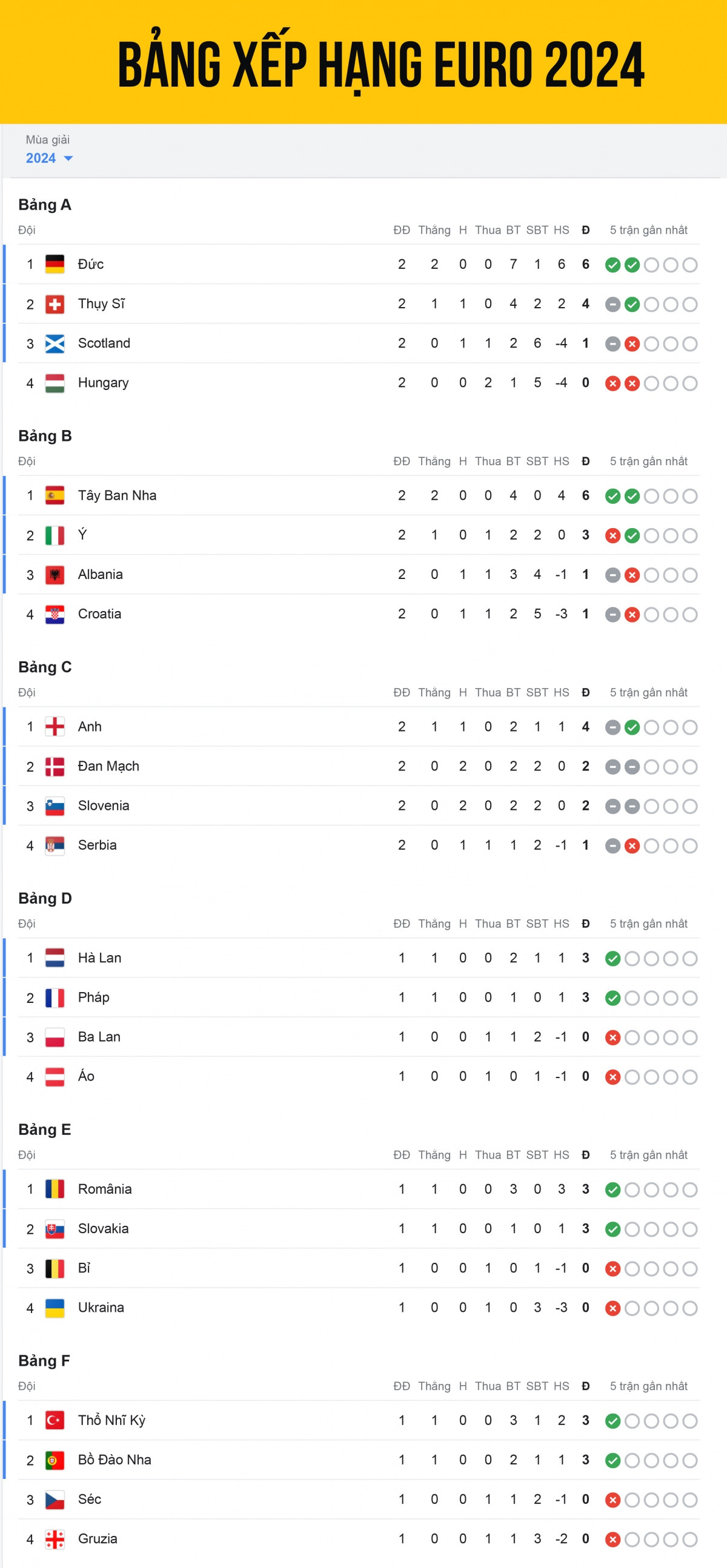Click the Georgia flag next to Gruzia
Screen dimensions: 727x1568
[x=55, y=1540]
